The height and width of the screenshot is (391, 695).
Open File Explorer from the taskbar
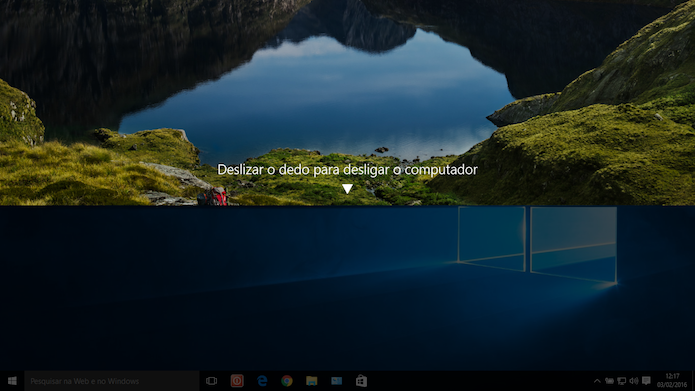click(312, 381)
